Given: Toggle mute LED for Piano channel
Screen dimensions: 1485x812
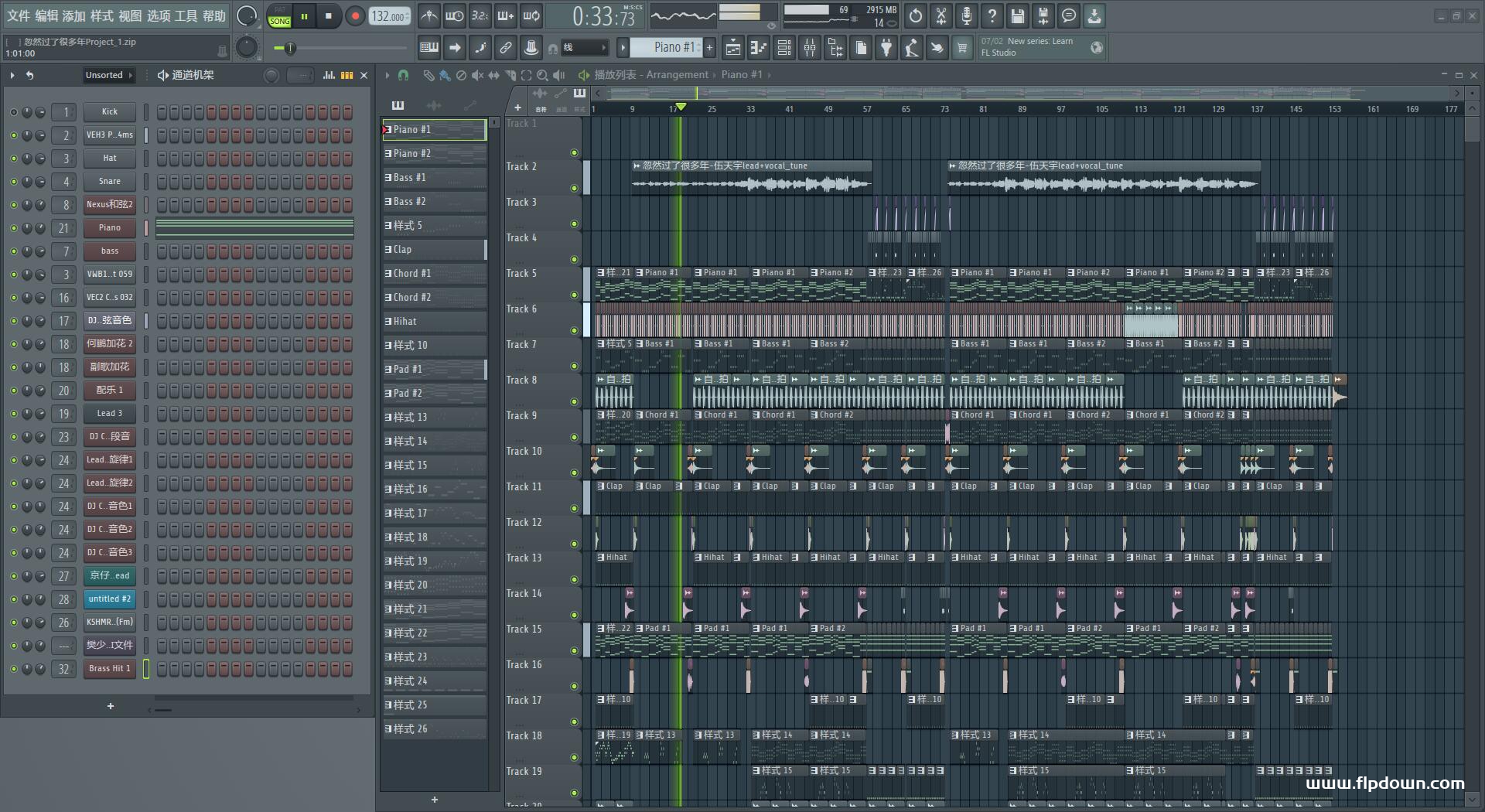Looking at the screenshot, I should coord(13,228).
